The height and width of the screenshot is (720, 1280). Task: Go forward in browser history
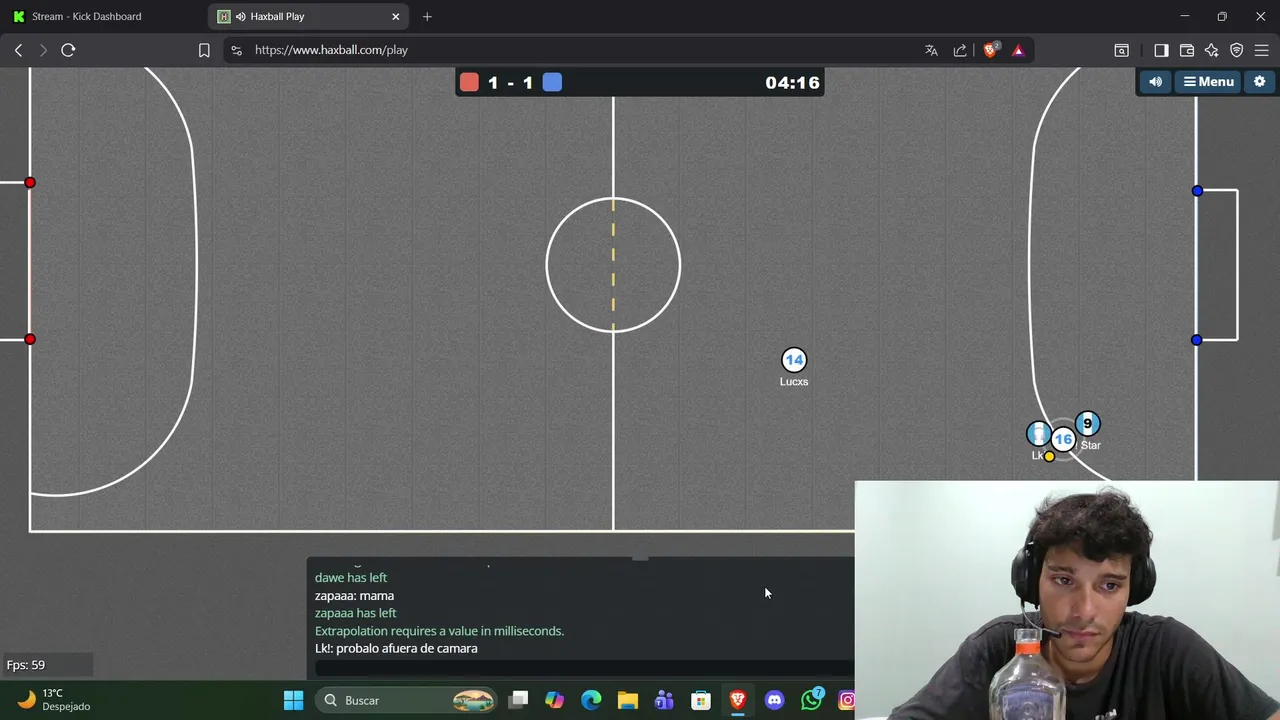tap(43, 50)
